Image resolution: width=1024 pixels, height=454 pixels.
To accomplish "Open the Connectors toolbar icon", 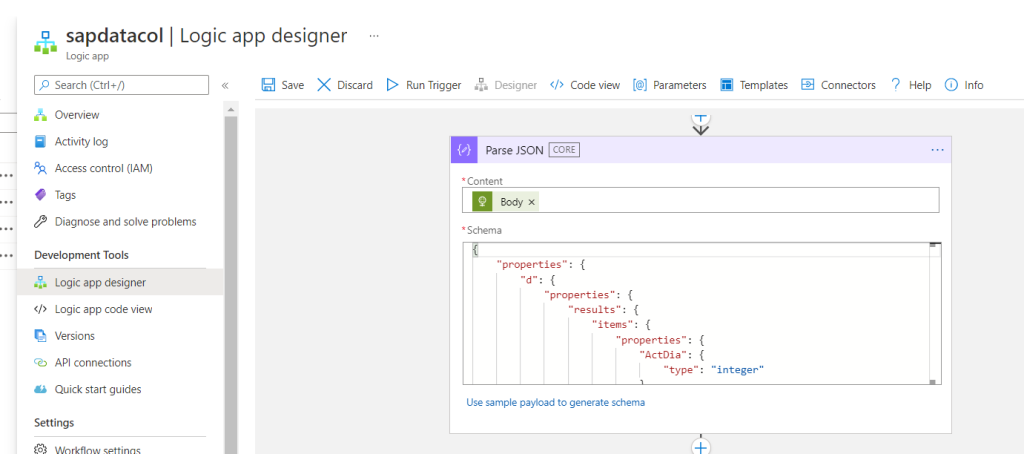I will pos(808,85).
